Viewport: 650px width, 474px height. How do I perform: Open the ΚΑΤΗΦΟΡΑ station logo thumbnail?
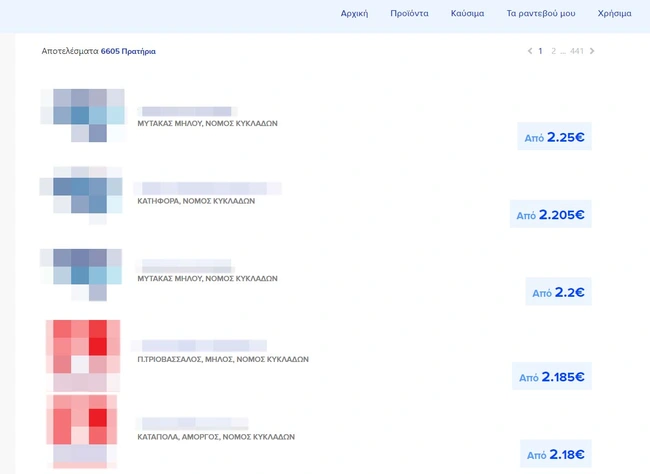tap(82, 191)
